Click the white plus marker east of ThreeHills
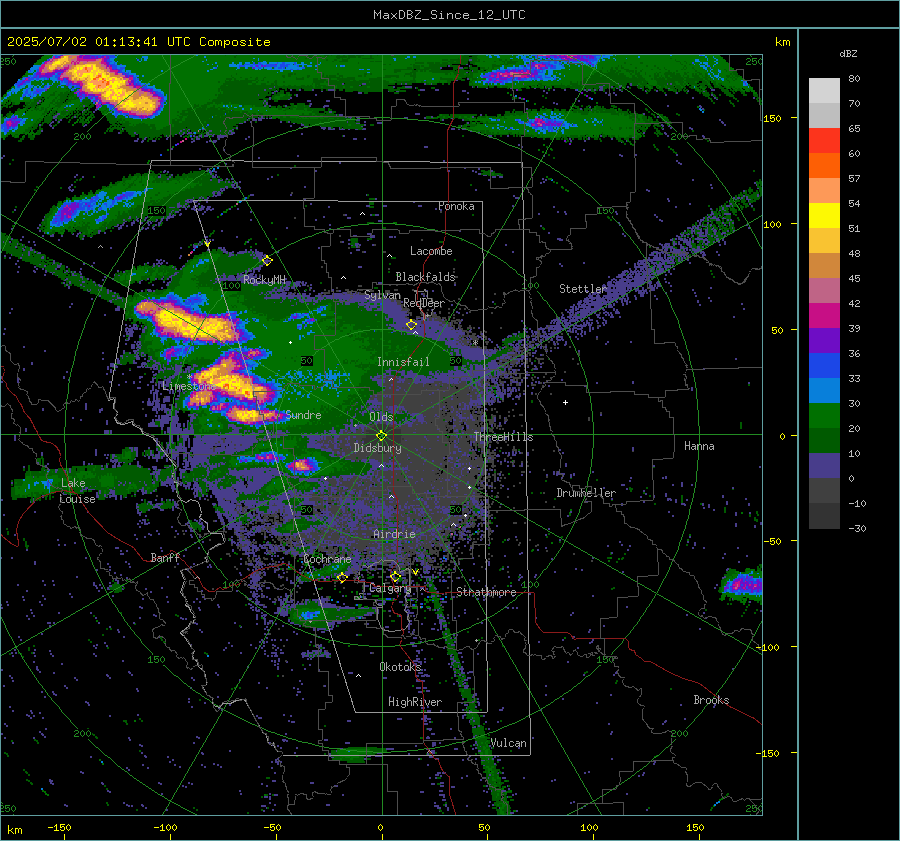The width and height of the screenshot is (900, 841). coord(565,402)
